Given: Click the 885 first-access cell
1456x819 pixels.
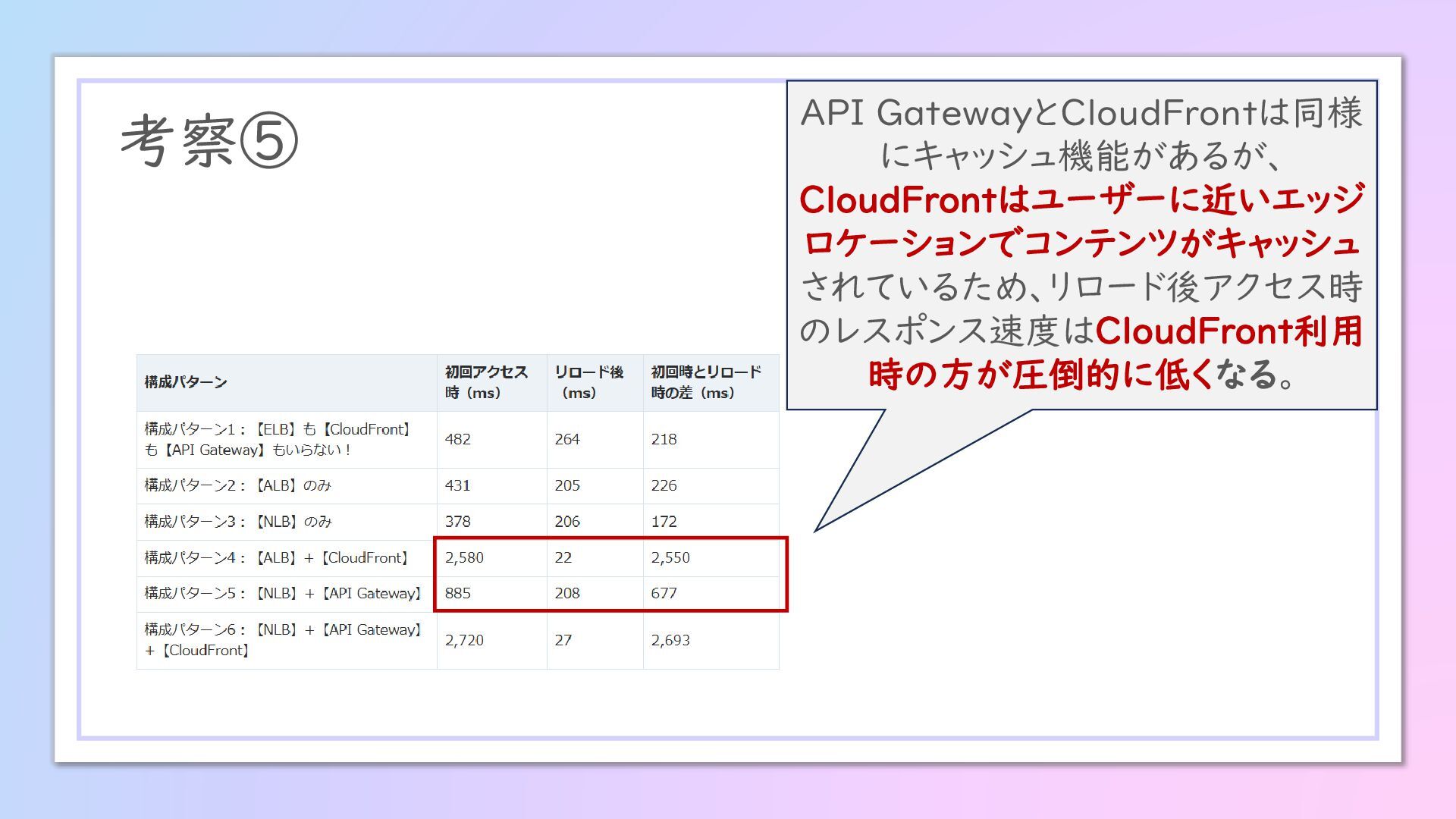Looking at the screenshot, I should [458, 594].
